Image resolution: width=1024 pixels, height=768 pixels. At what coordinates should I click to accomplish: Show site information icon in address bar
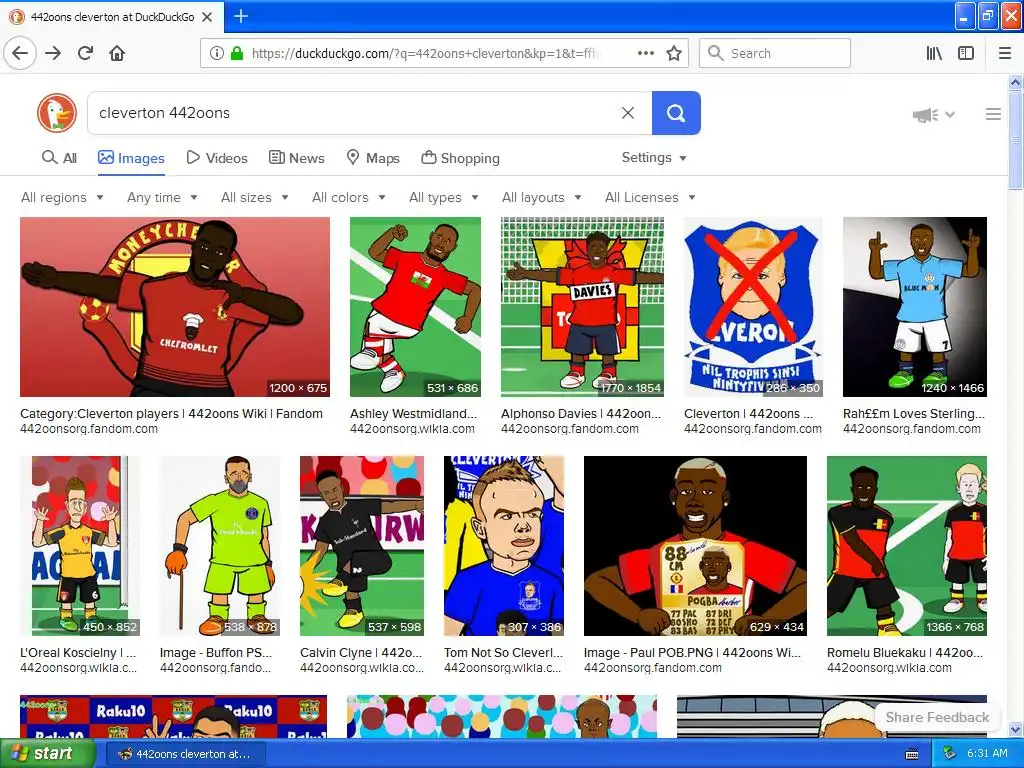(216, 53)
